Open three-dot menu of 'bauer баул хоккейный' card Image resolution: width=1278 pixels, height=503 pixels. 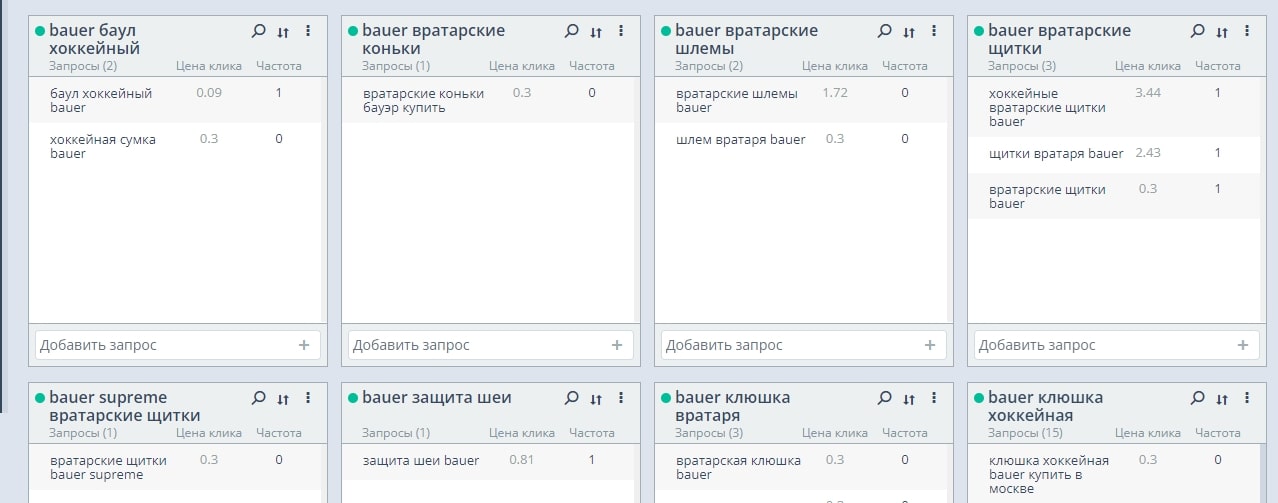(x=308, y=31)
